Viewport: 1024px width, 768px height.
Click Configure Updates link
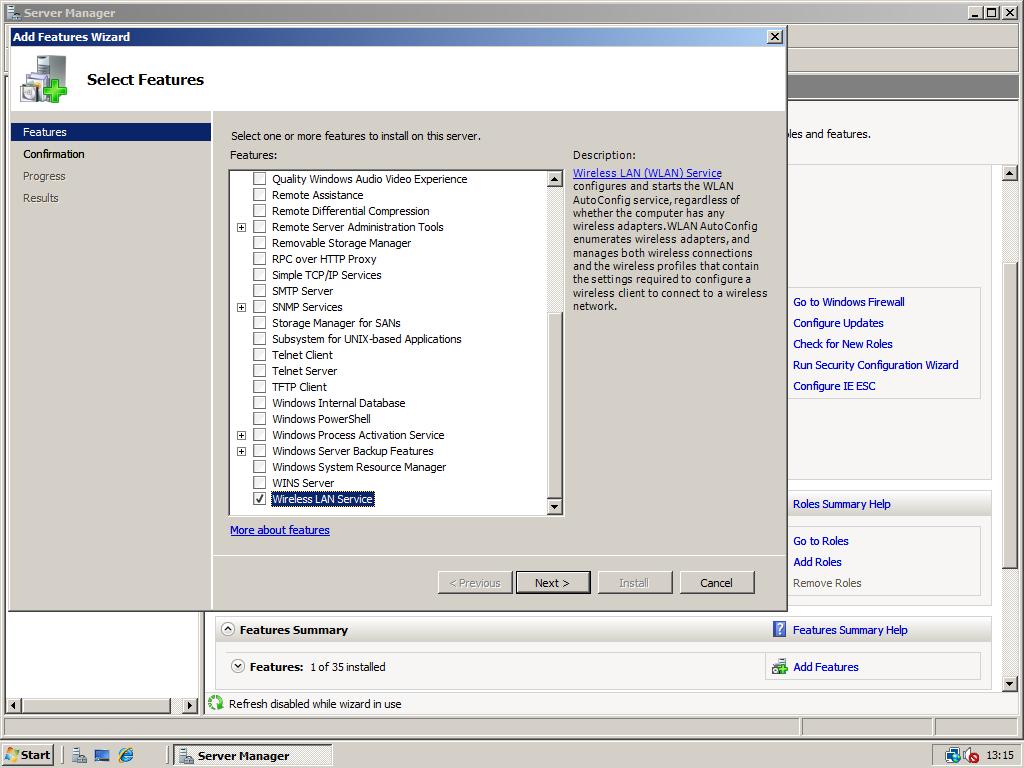click(838, 323)
